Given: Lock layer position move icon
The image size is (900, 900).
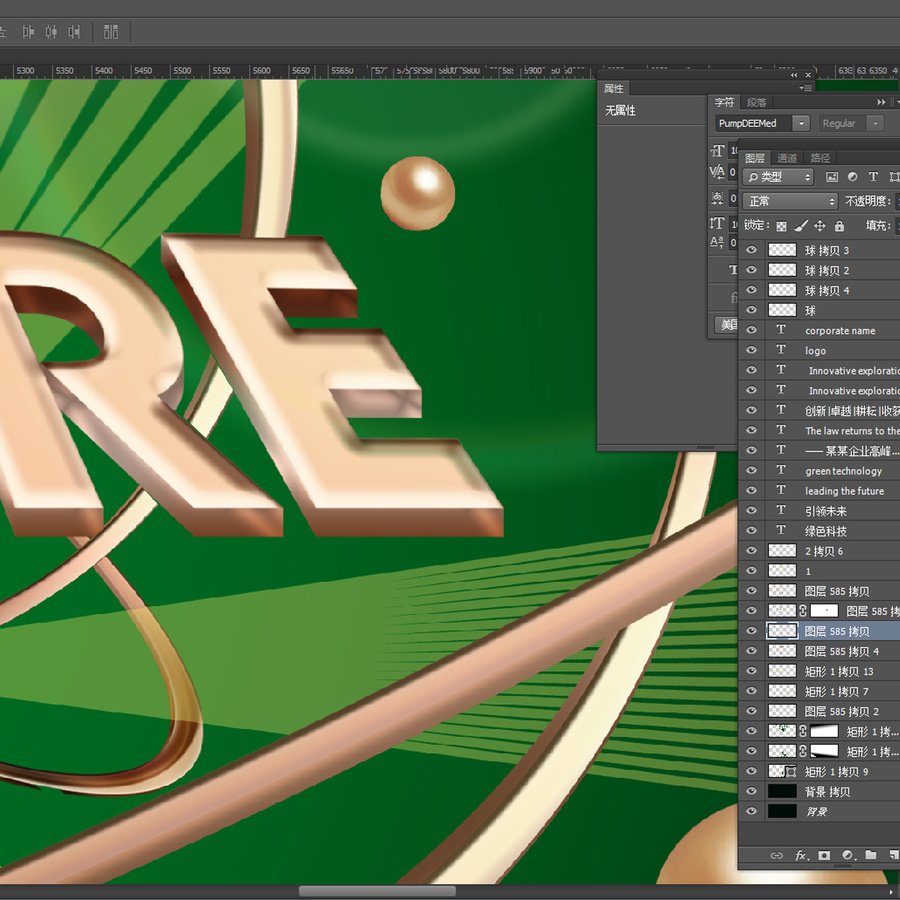Looking at the screenshot, I should 820,226.
